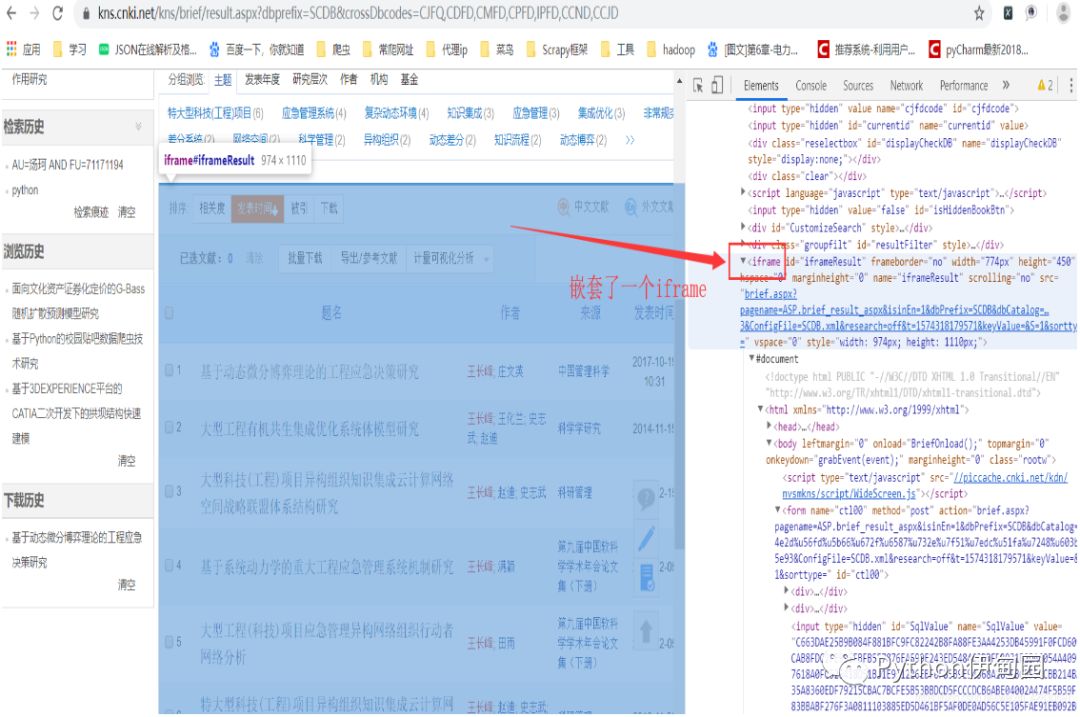Open the 特大型科技(工程)项目(6) topic link
Screen dimensions: 1080x717
(216, 113)
